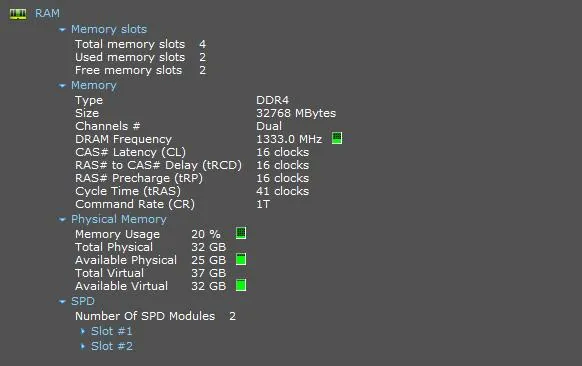Select the SPD heading text
This screenshot has height=366, width=582.
(82, 301)
